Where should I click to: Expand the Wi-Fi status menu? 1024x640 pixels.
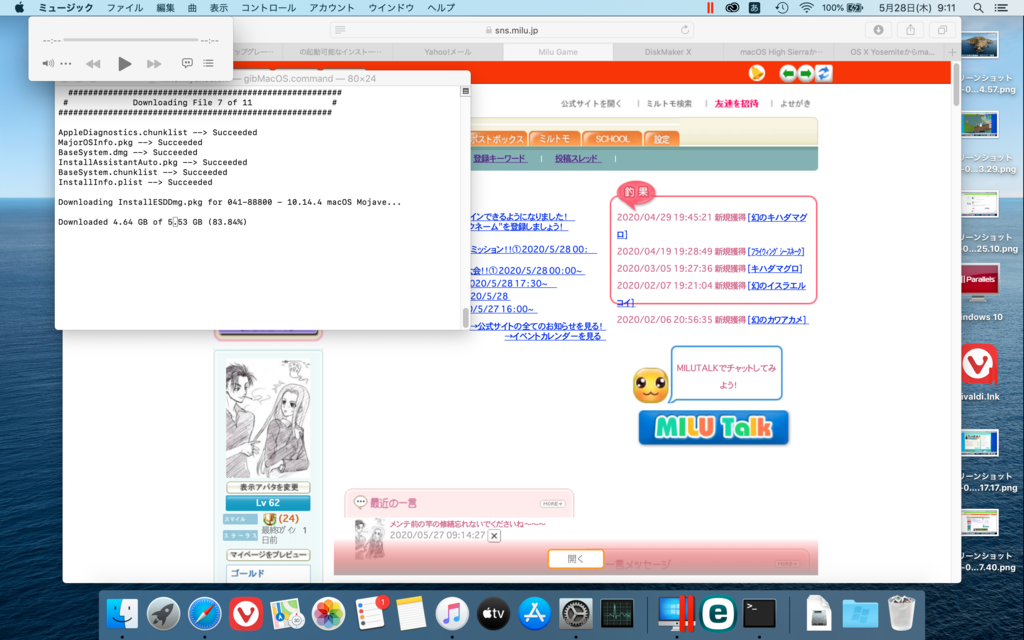coord(806,7)
